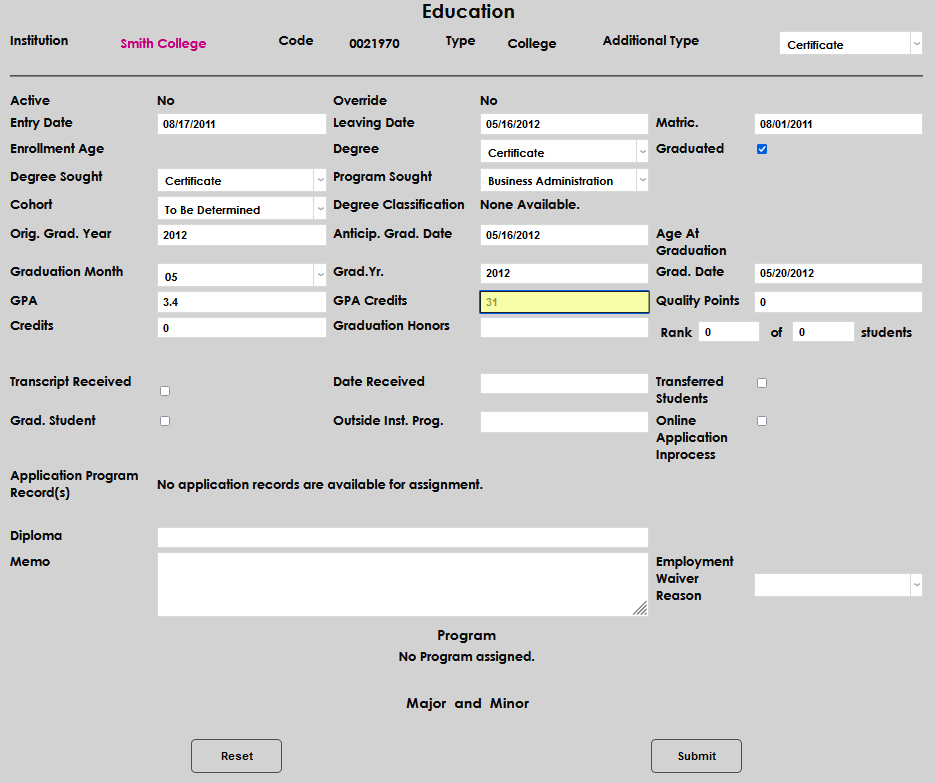
Task: Expand the Degree Sought dropdown
Action: coord(241,180)
